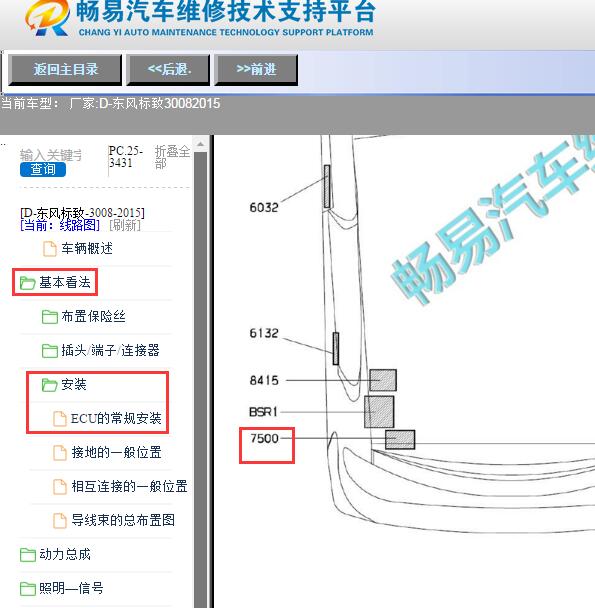Go back using the <<后退 button
Viewport: 595px width, 608px height.
(x=168, y=70)
